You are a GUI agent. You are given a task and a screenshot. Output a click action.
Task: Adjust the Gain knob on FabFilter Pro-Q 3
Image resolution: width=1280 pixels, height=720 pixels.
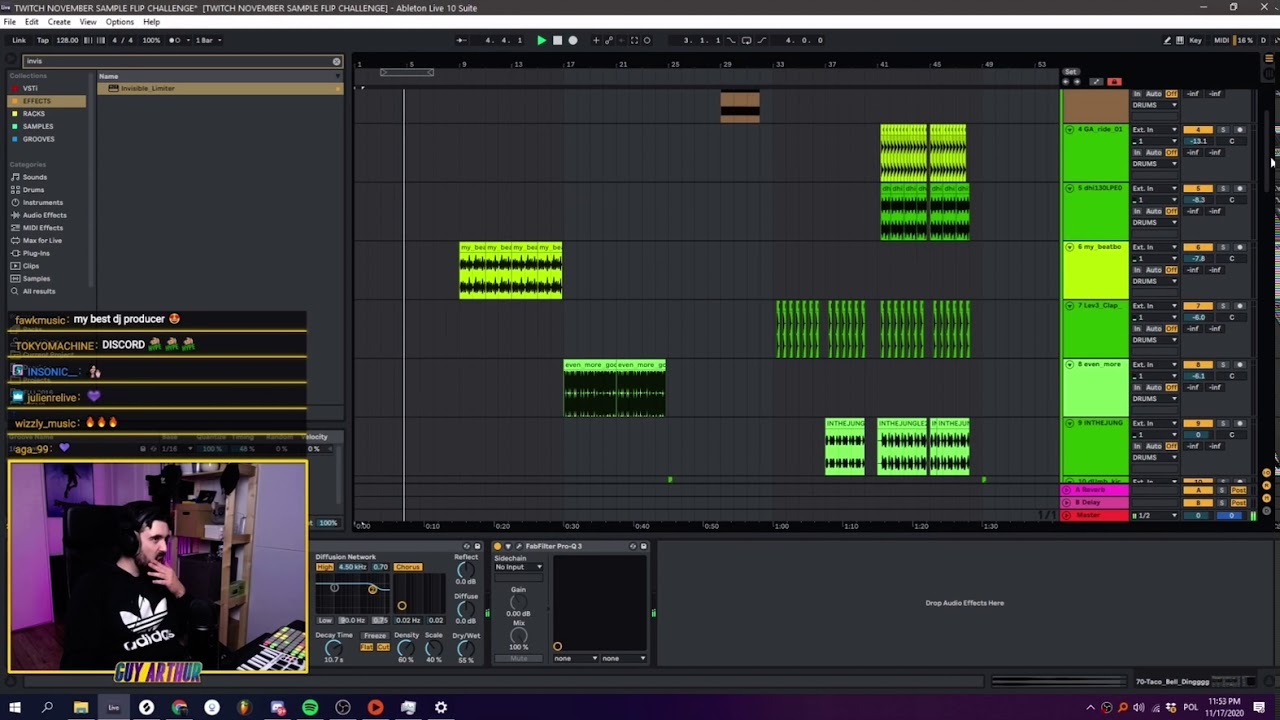point(518,601)
